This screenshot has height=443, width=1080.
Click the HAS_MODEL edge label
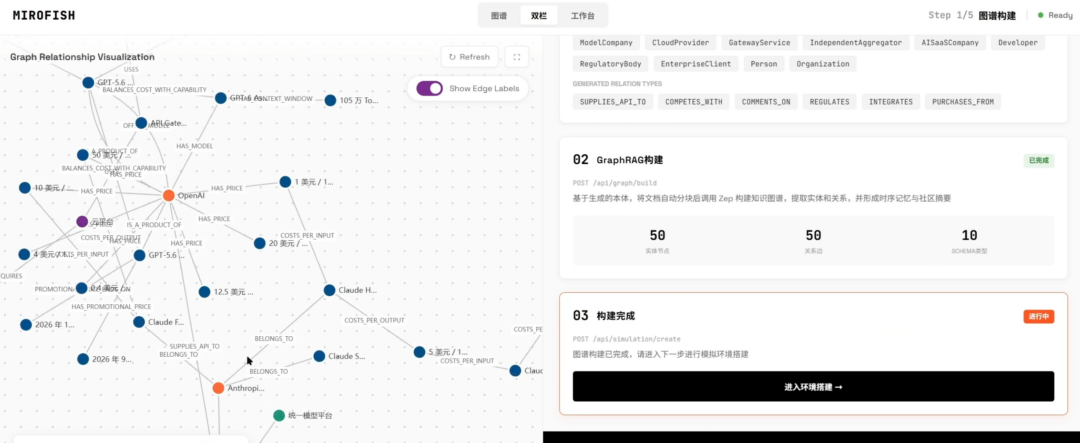click(x=195, y=146)
